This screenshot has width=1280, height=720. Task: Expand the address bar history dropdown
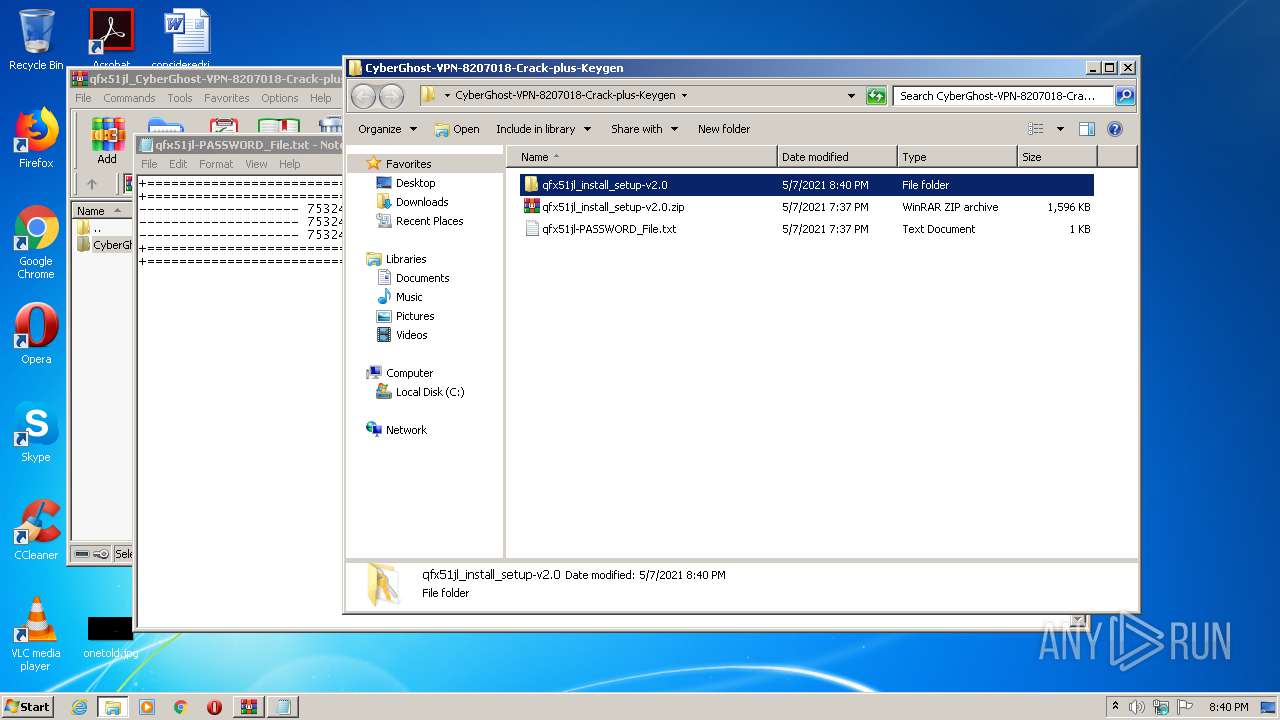(x=851, y=96)
